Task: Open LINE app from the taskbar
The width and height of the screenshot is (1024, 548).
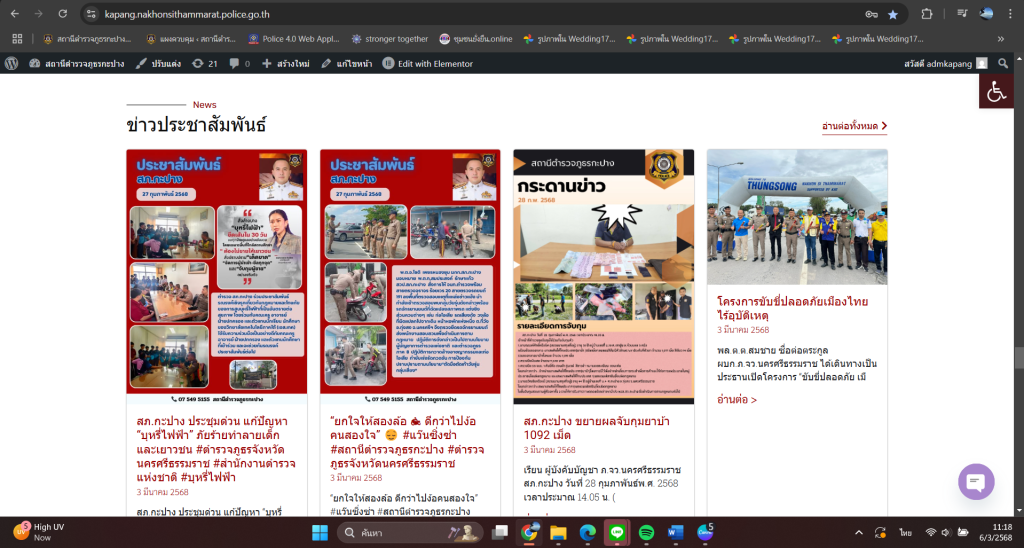Action: (x=616, y=532)
